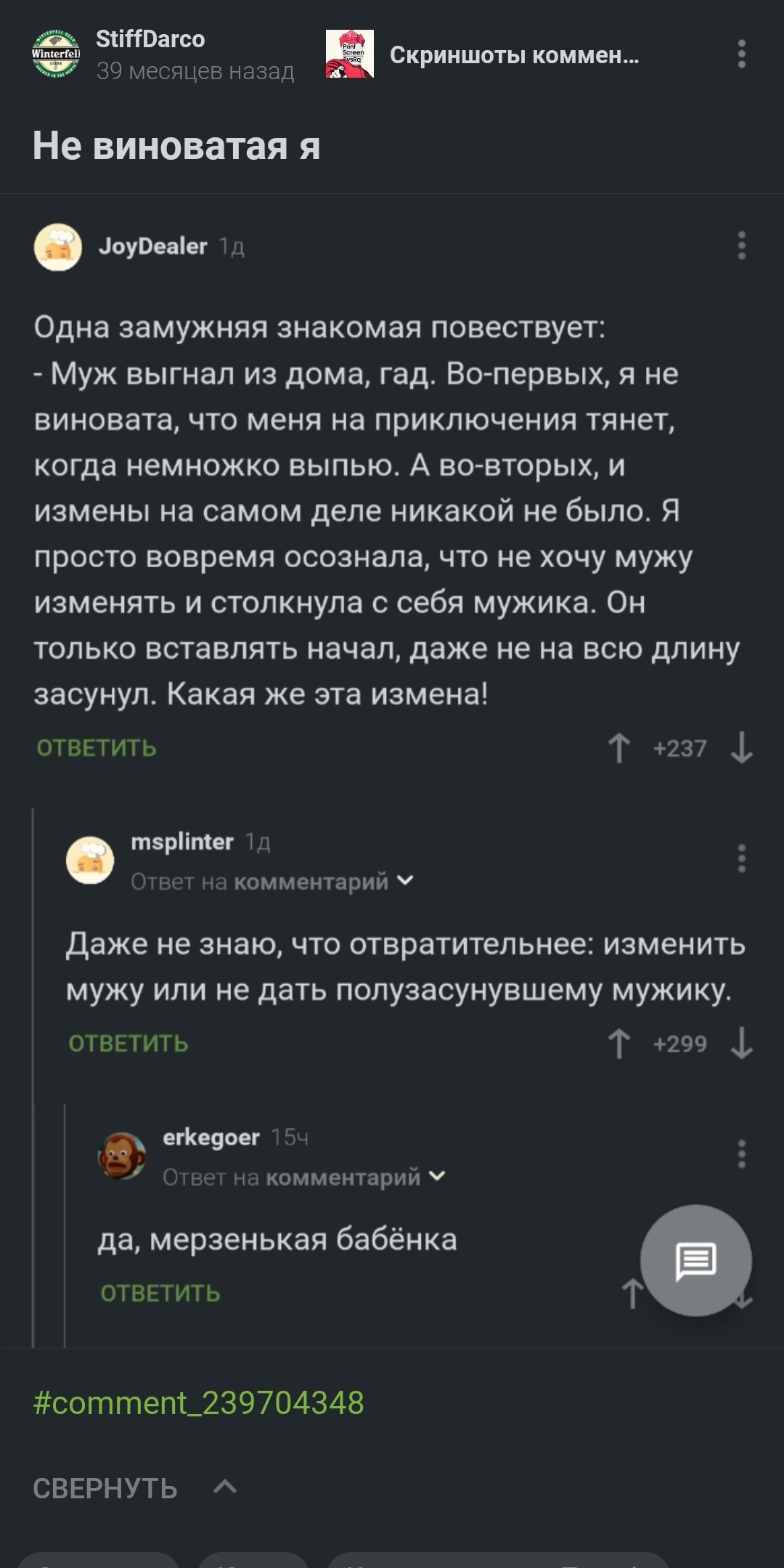
Task: Open #comment_239704348 link
Action: pyautogui.click(x=199, y=1402)
